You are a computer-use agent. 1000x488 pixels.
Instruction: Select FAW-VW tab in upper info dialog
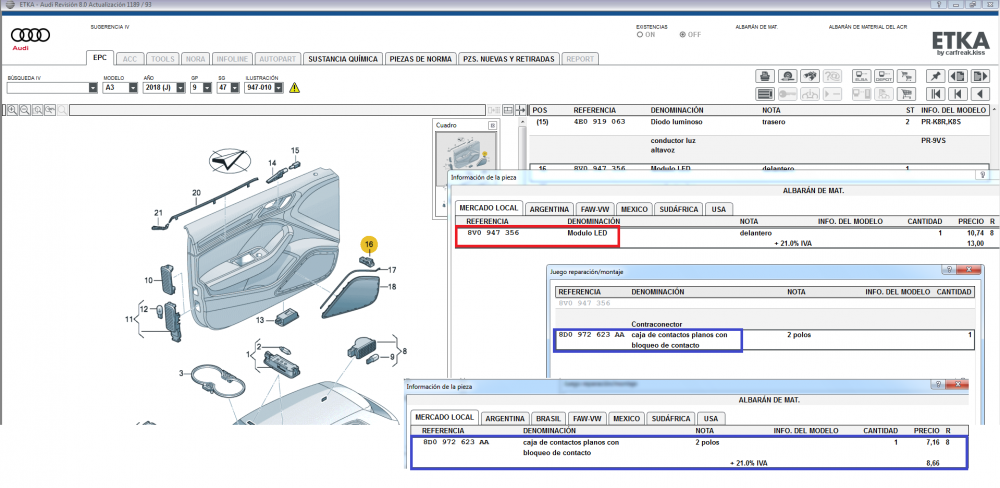coord(594,209)
